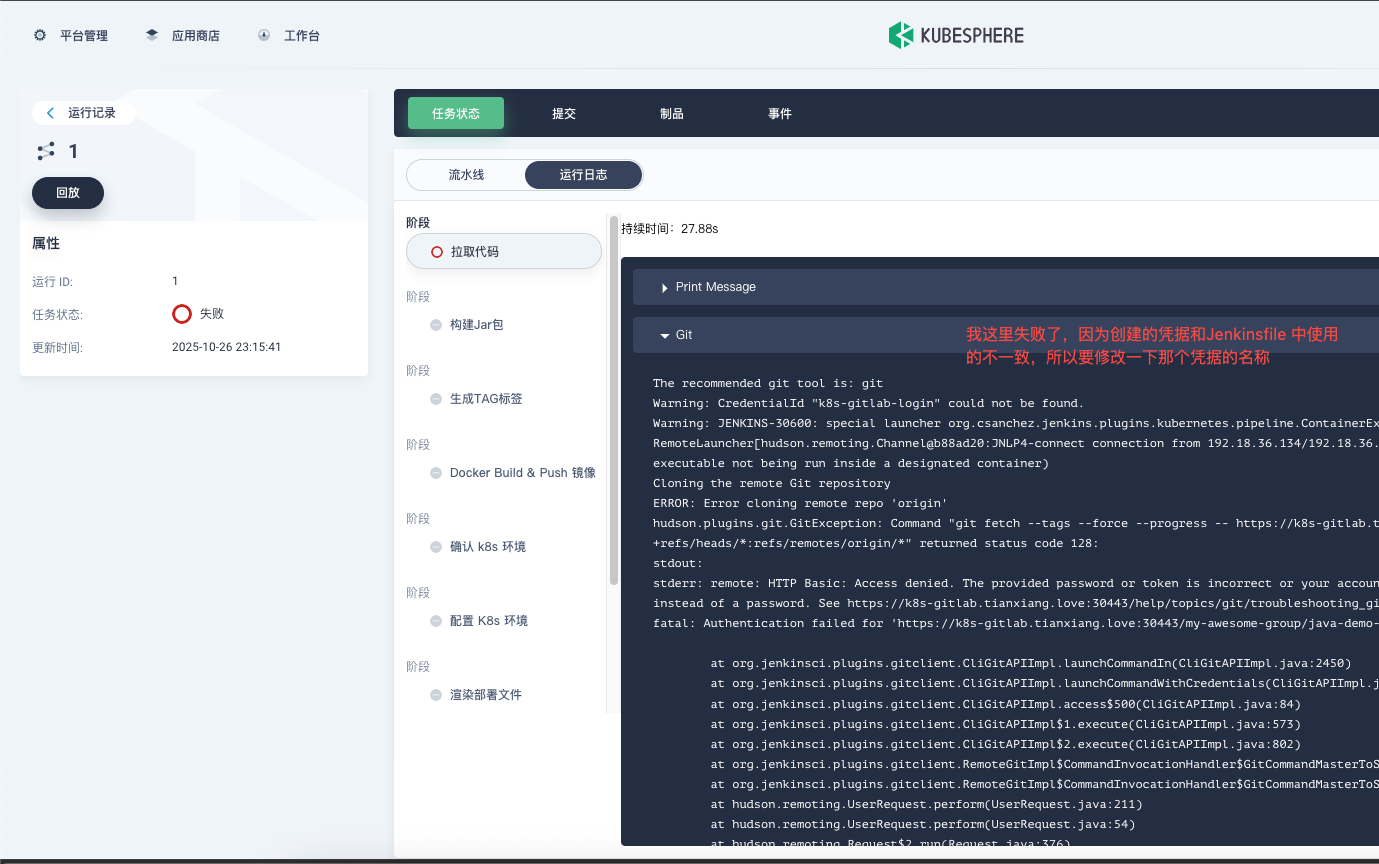
Task: Switch to the 流水线 view toggle
Action: [466, 175]
